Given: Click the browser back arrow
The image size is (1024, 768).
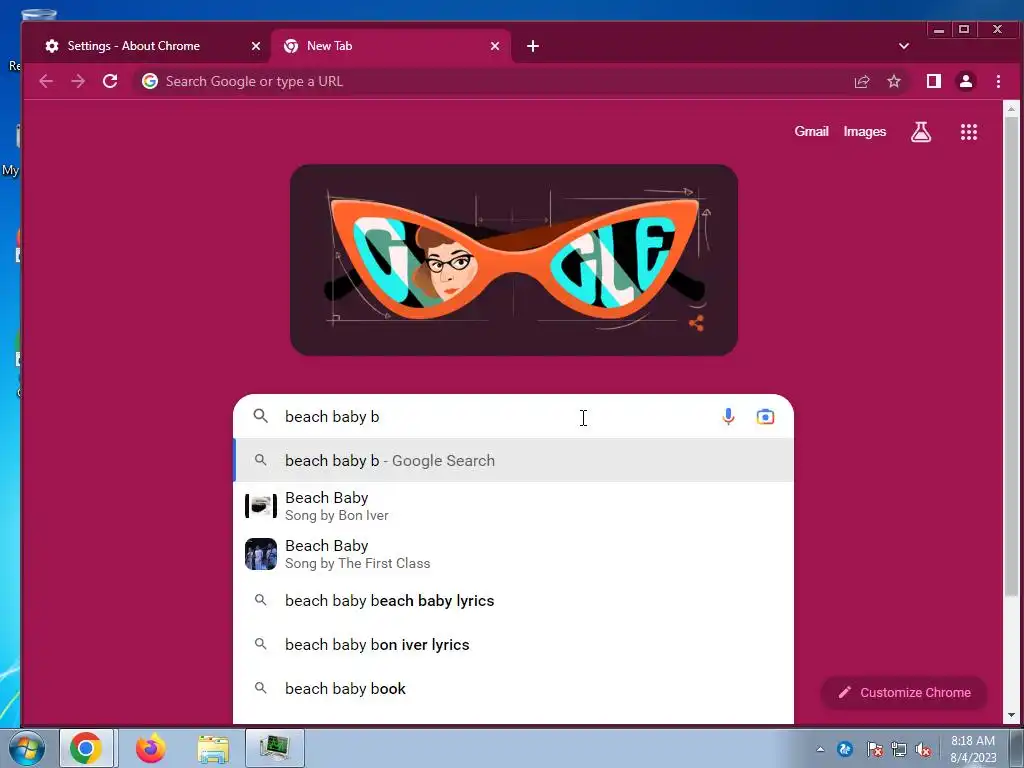Looking at the screenshot, I should (46, 81).
